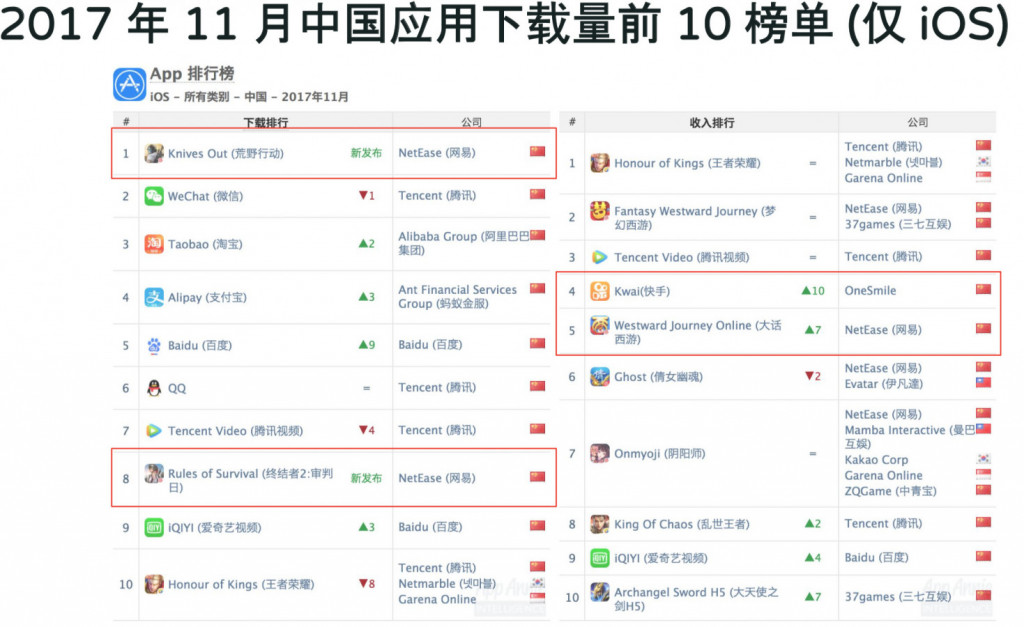Viewport: 1024px width, 627px height.
Task: Select the 收入排行 column header
Action: coord(712,123)
